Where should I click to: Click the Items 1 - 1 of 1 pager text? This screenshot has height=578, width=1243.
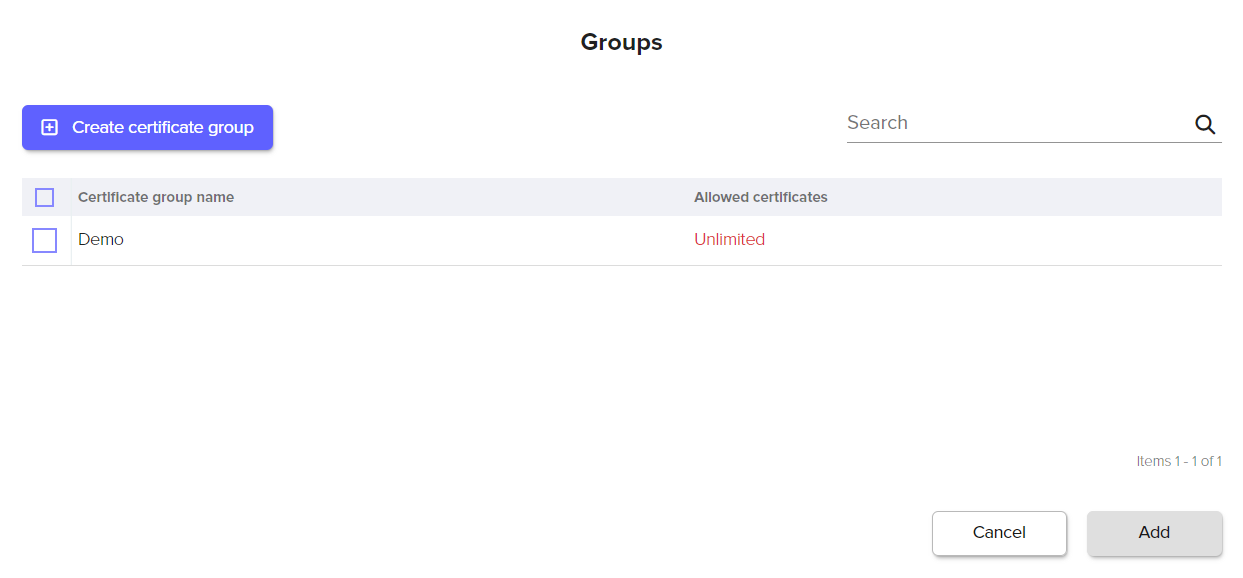tap(1178, 462)
